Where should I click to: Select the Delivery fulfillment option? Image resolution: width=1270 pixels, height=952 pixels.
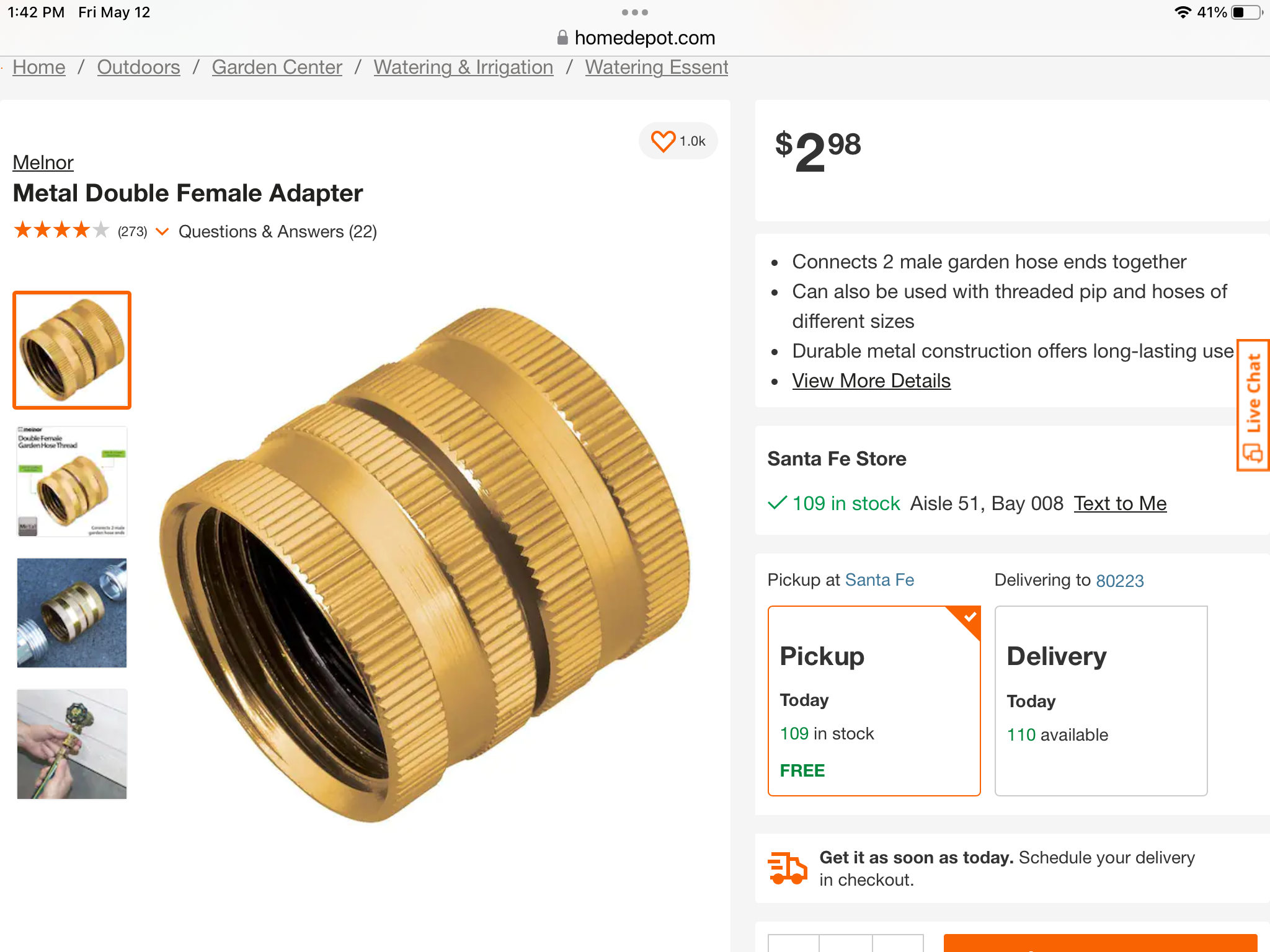click(1101, 701)
